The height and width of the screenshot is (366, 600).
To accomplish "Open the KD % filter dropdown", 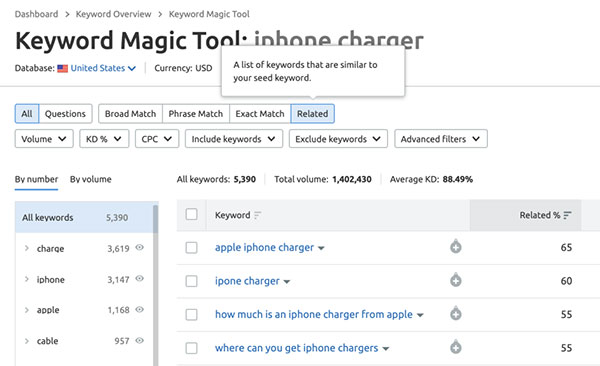I will click(104, 139).
